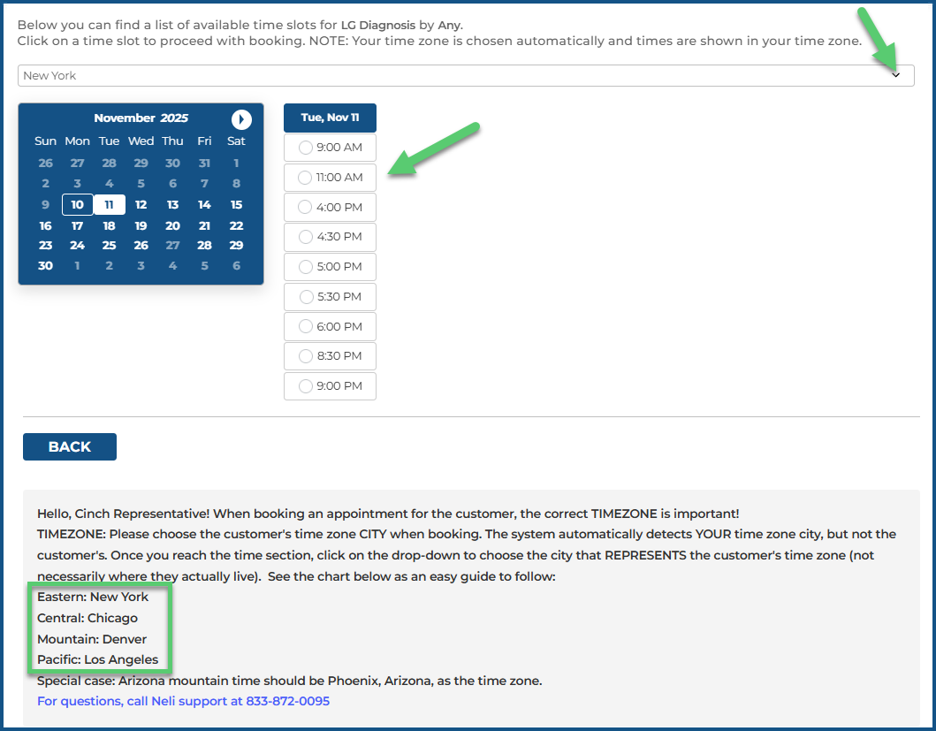Choose November 12 in the calendar
Viewport: 936px width, 731px height.
click(141, 205)
